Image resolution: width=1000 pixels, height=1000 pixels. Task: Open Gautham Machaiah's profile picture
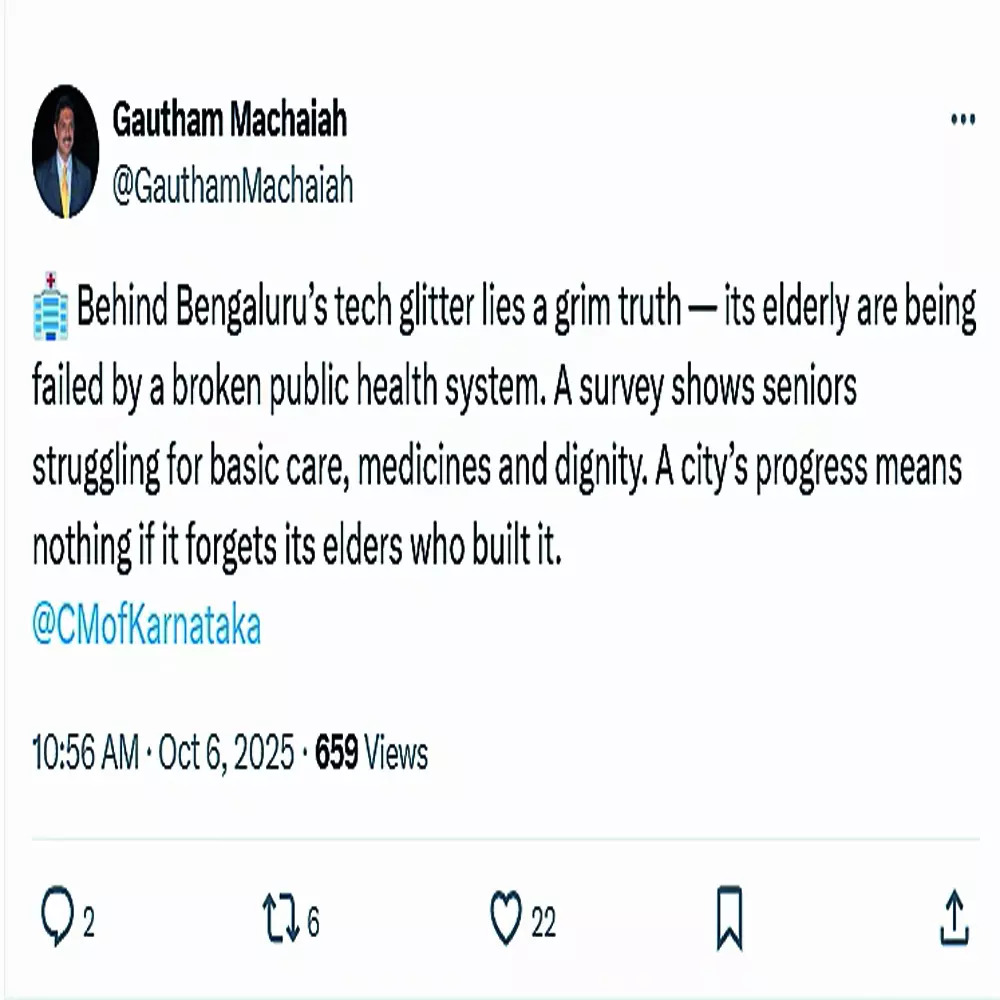[66, 152]
